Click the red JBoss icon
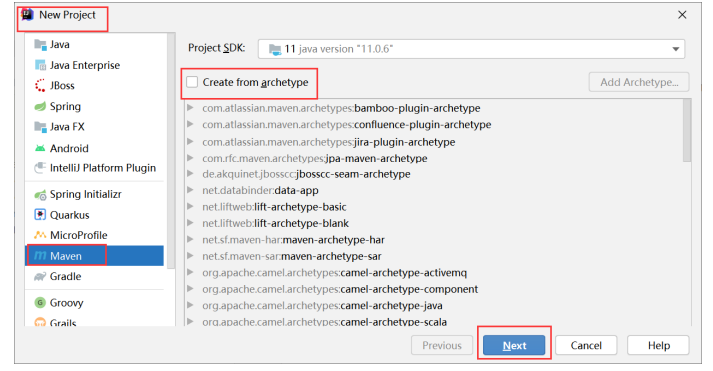 point(40,85)
